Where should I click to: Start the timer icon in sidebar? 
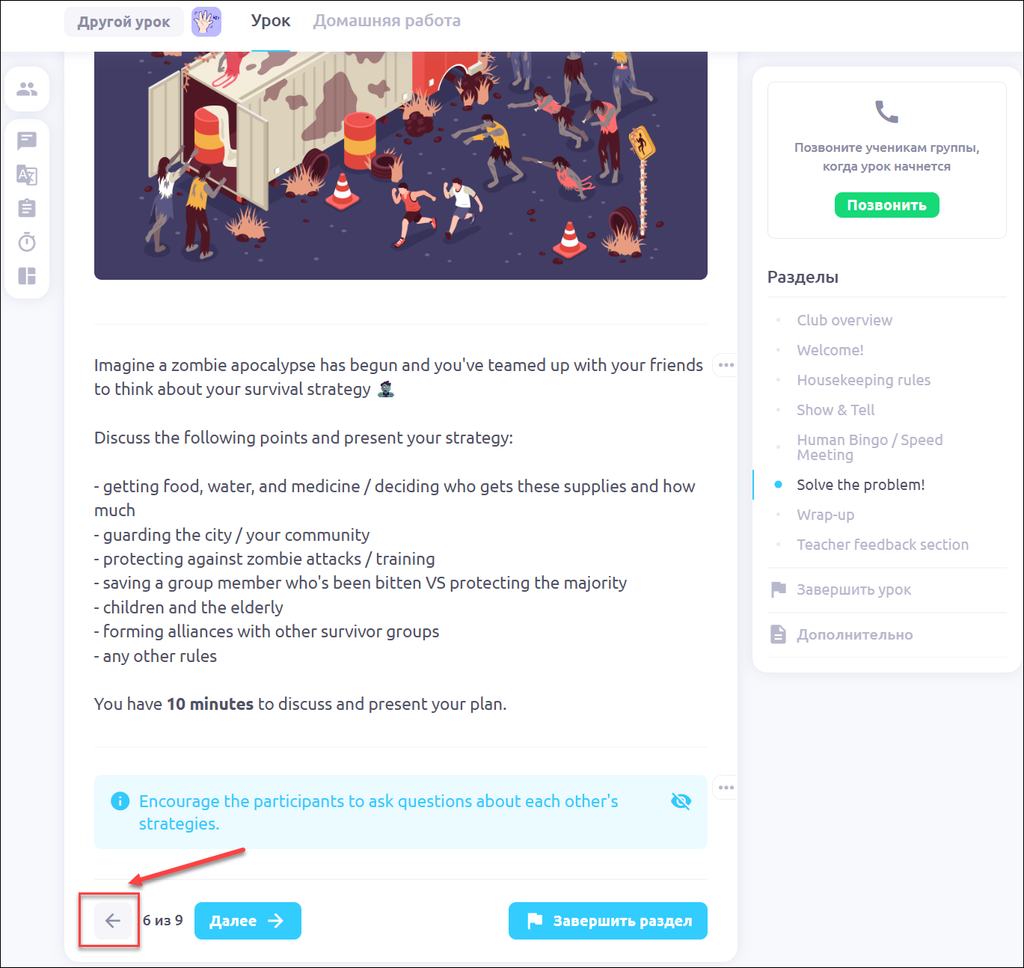27,242
